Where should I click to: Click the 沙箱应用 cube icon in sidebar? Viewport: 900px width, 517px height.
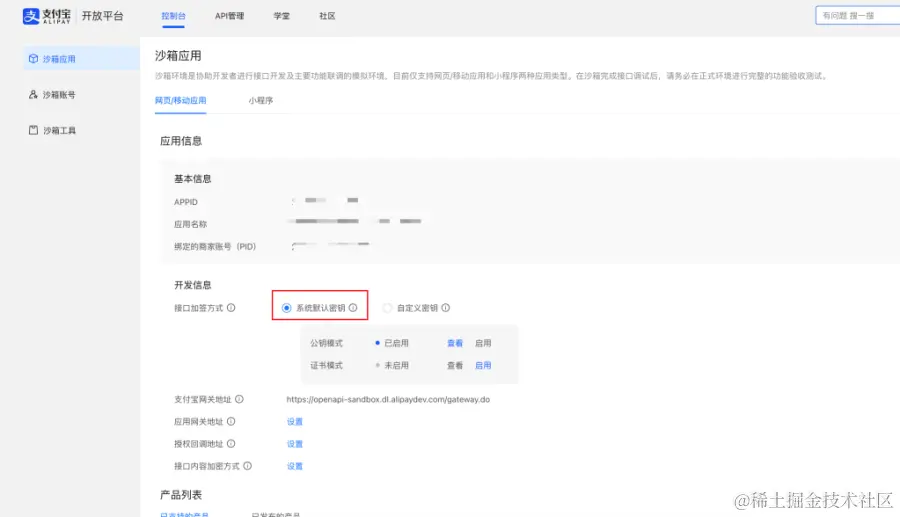[33, 59]
